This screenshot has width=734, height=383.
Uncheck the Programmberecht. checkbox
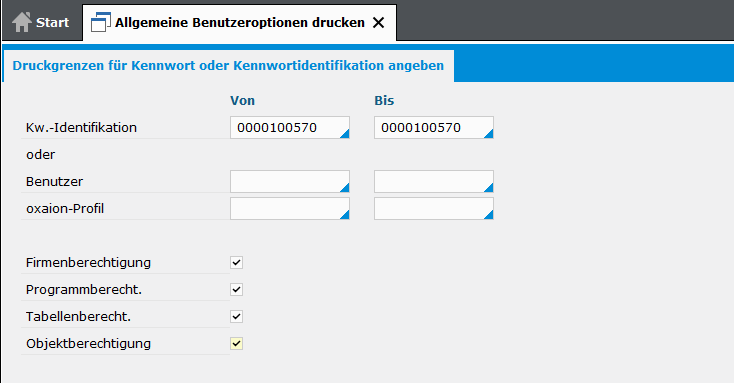point(236,290)
